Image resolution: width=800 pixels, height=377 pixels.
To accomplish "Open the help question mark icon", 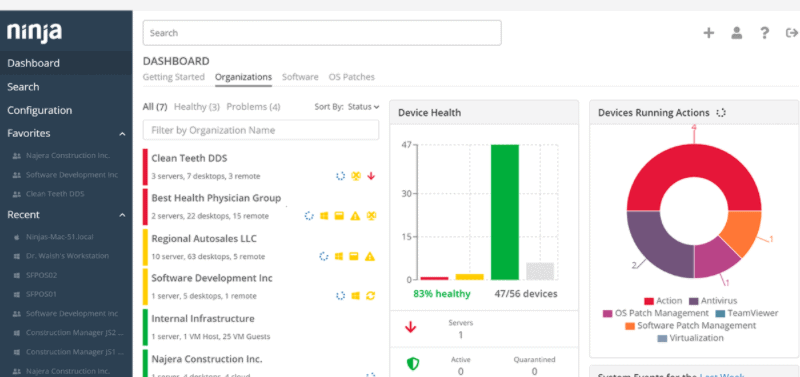I will tap(764, 33).
